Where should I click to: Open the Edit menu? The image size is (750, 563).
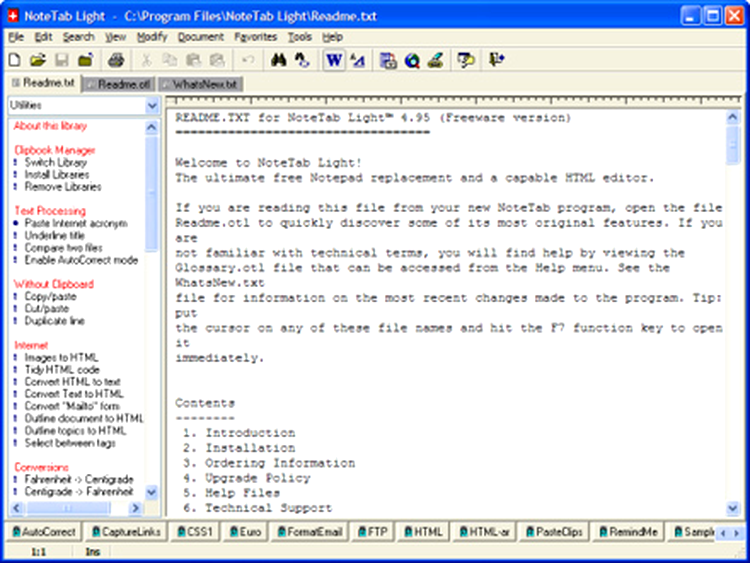[43, 37]
